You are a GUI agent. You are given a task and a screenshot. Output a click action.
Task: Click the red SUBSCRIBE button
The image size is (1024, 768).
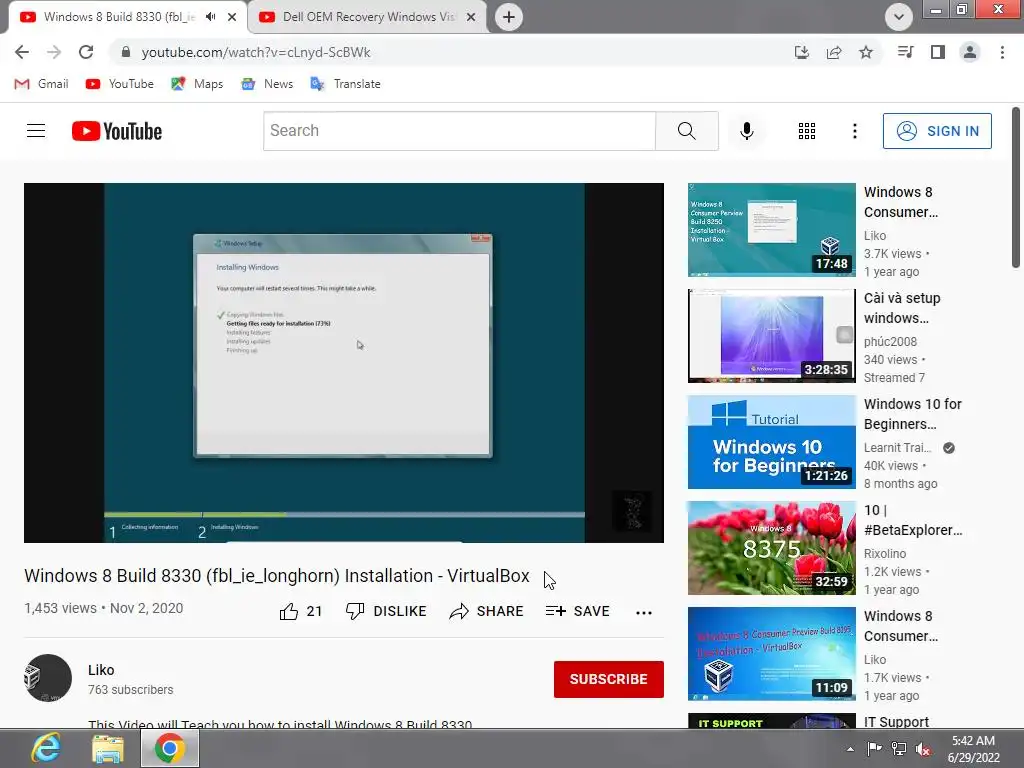coord(609,679)
